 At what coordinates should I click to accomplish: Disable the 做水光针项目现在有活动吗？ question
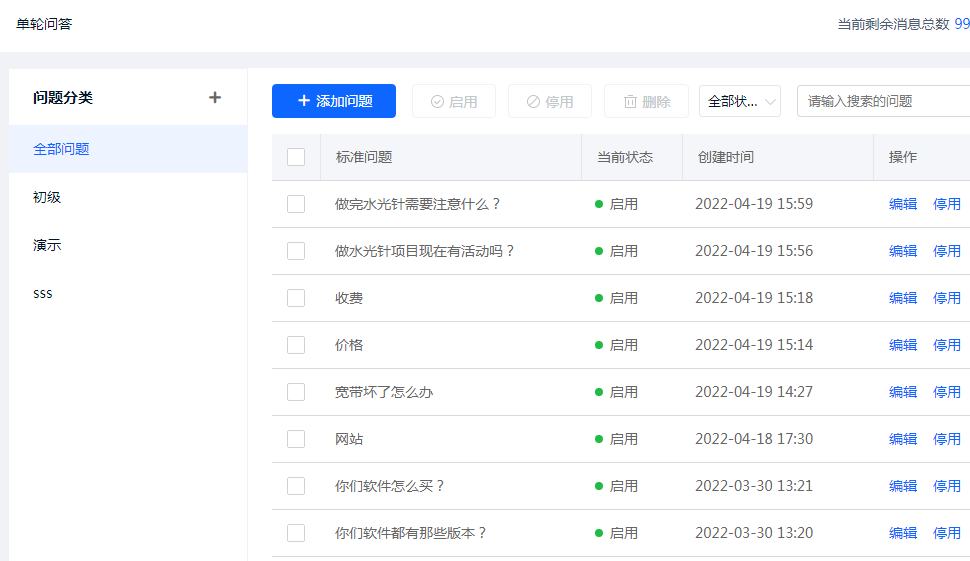[x=947, y=251]
